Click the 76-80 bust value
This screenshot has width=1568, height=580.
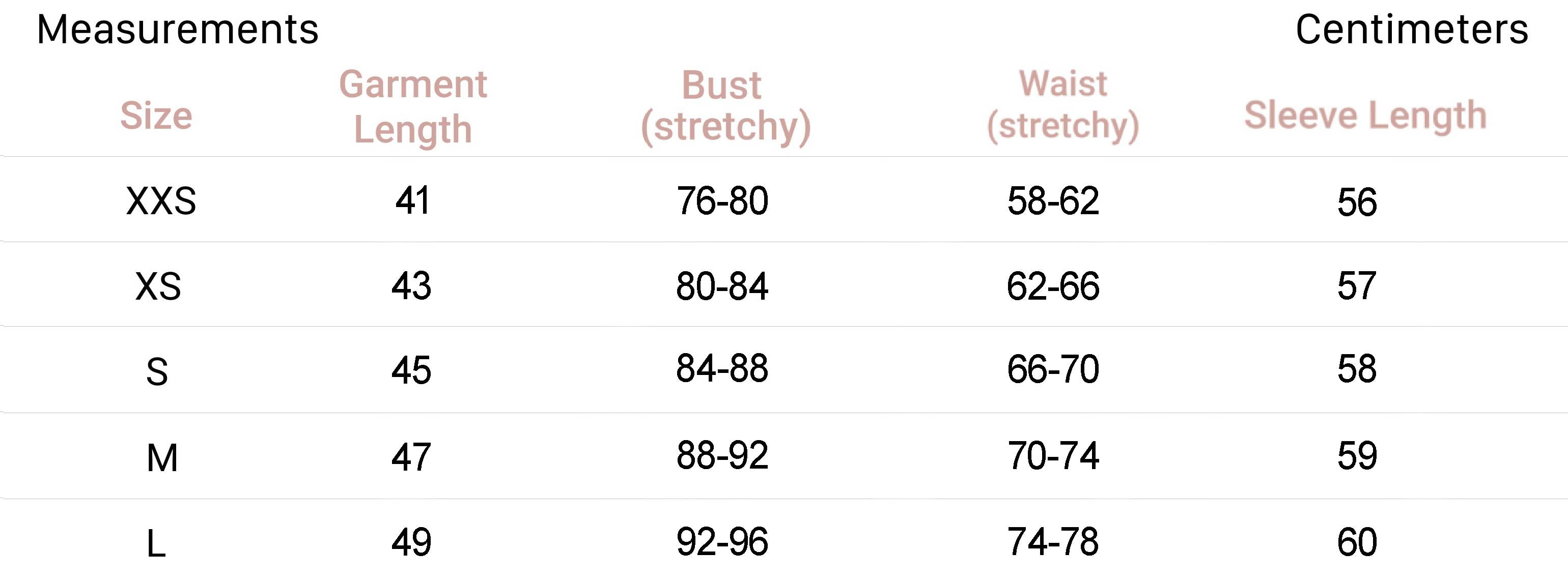pyautogui.click(x=722, y=200)
